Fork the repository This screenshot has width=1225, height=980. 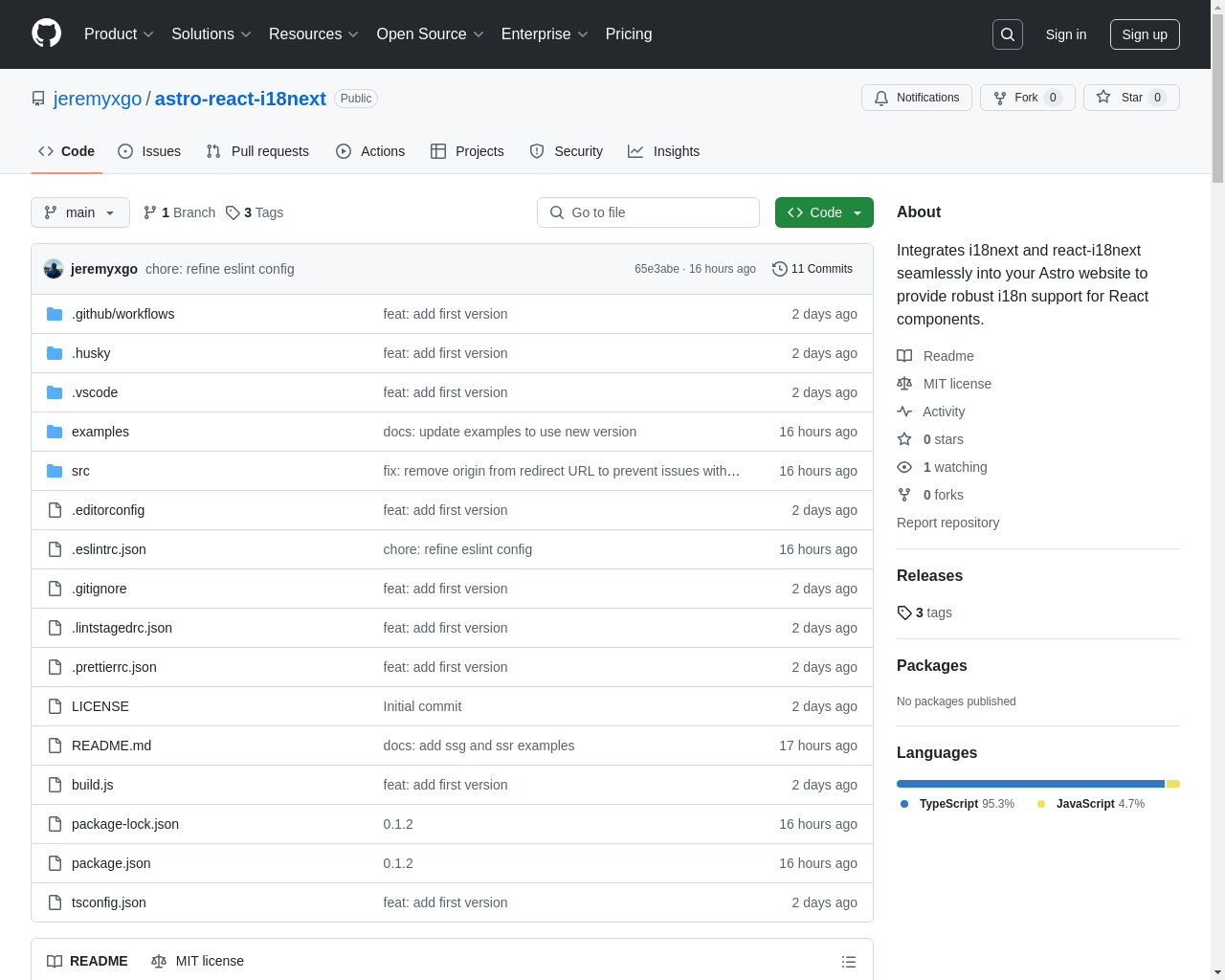tap(1027, 98)
